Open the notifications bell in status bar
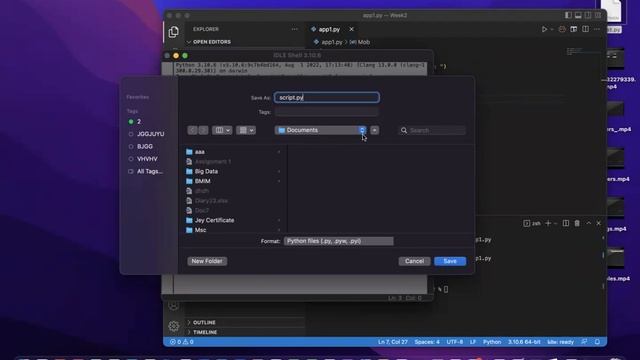Screen dimensions: 640x360 pyautogui.click(x=597, y=342)
